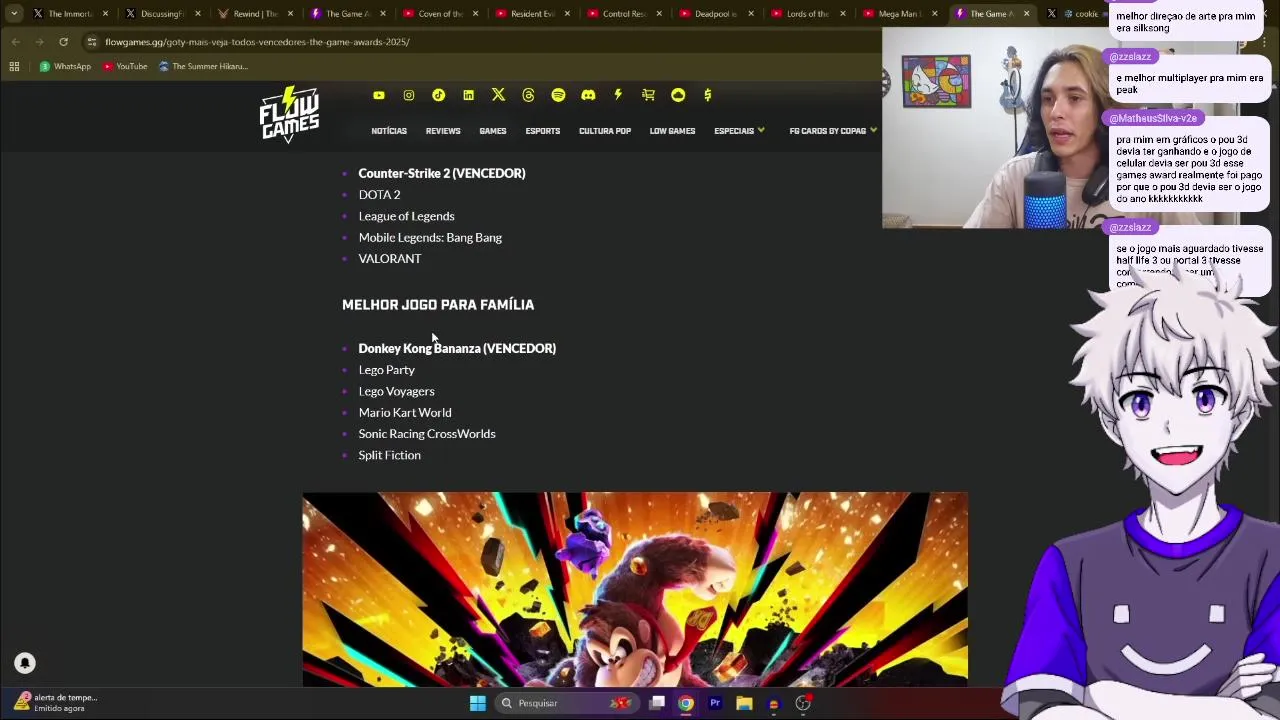The image size is (1280, 720).
Task: Open the Threads icon in header
Action: (x=528, y=95)
